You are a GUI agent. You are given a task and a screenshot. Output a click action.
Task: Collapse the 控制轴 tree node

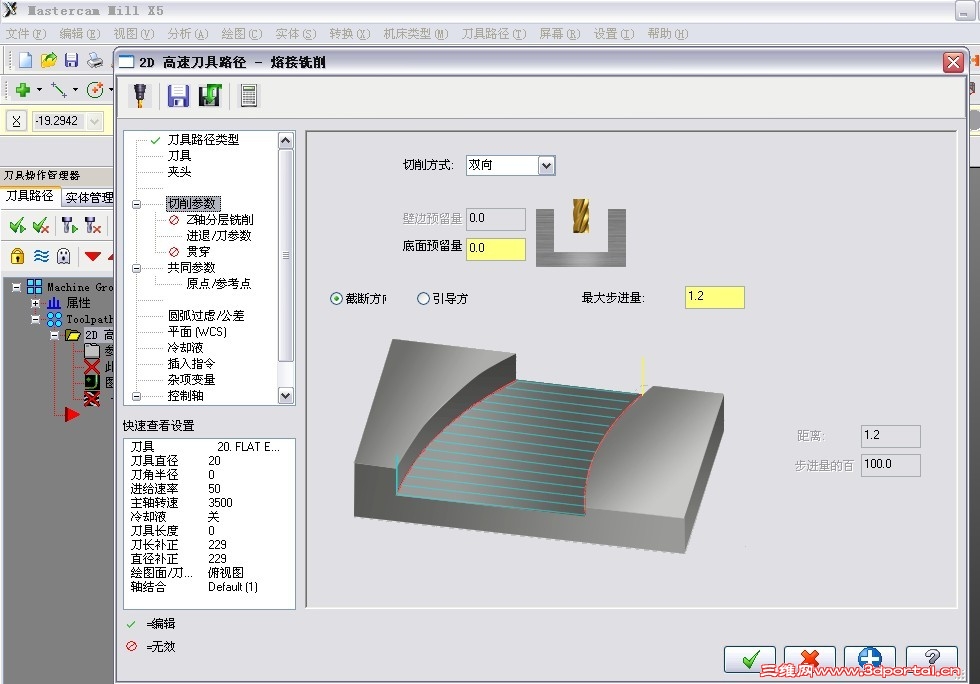[136, 396]
